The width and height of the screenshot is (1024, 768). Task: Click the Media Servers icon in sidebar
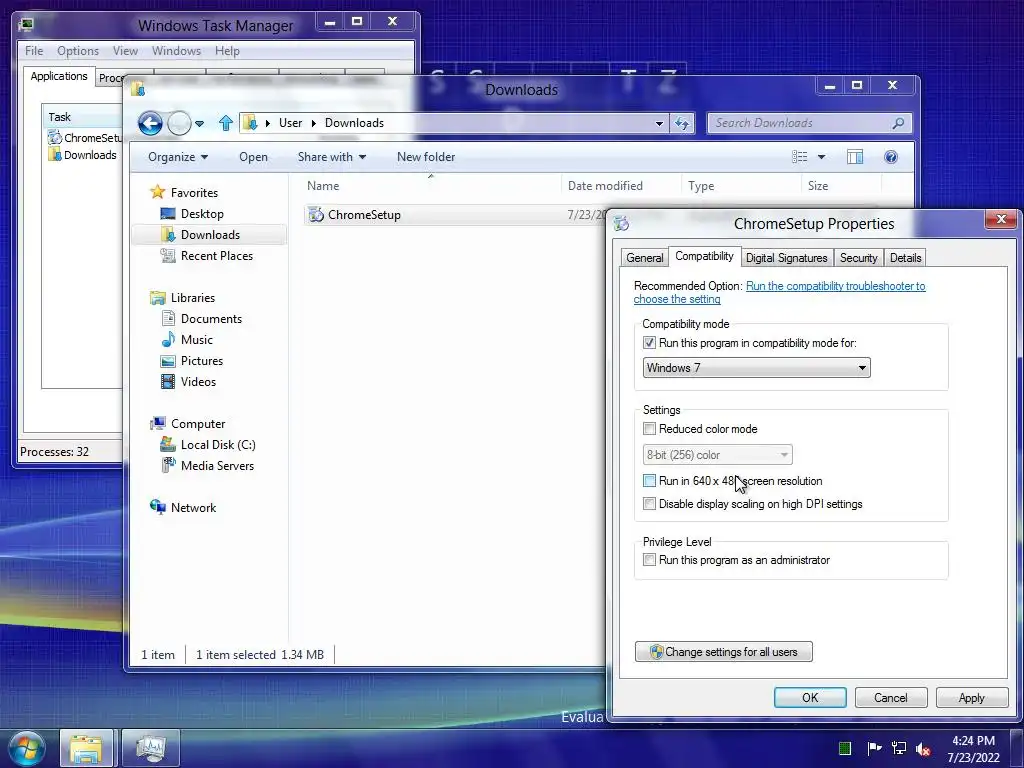168,465
